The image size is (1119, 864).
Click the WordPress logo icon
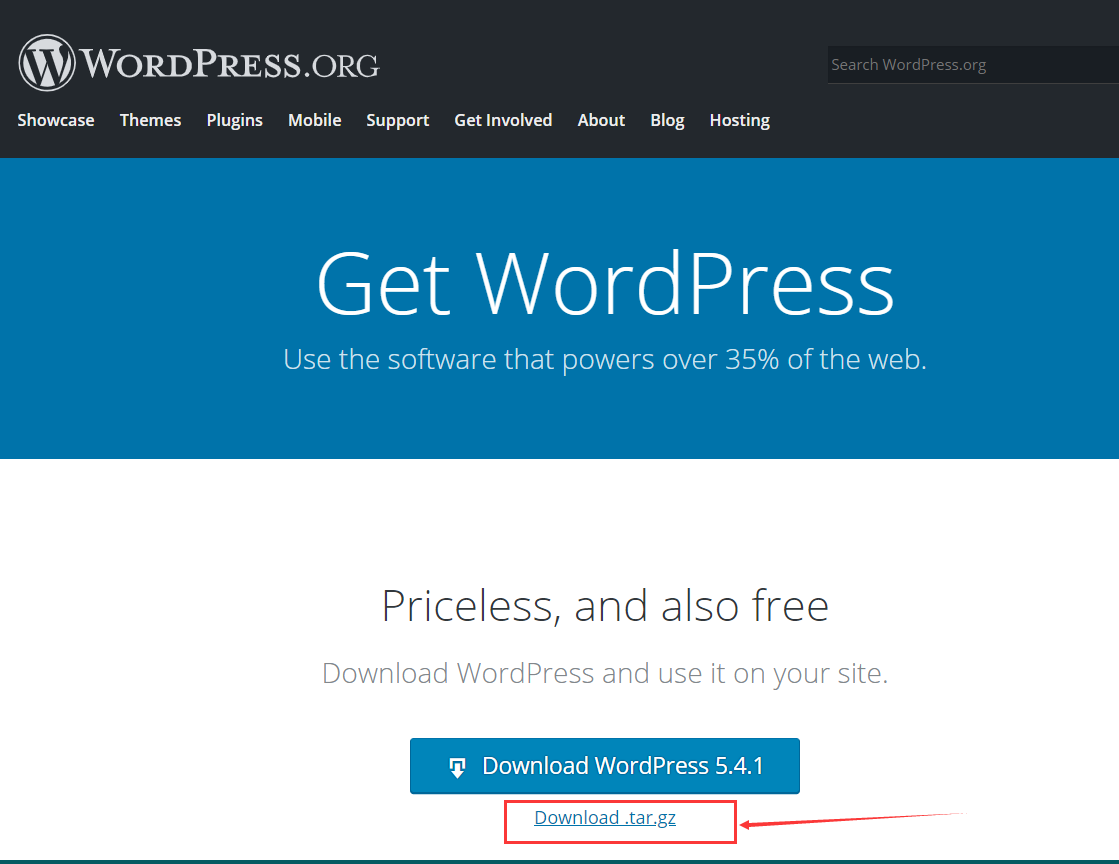point(47,63)
